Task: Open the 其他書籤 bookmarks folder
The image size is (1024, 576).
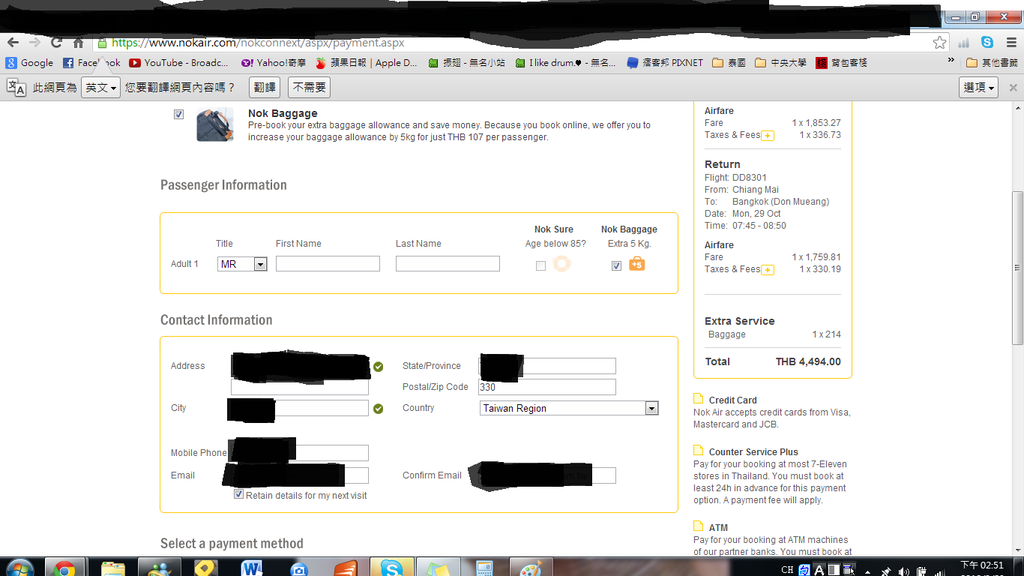Action: [x=991, y=63]
